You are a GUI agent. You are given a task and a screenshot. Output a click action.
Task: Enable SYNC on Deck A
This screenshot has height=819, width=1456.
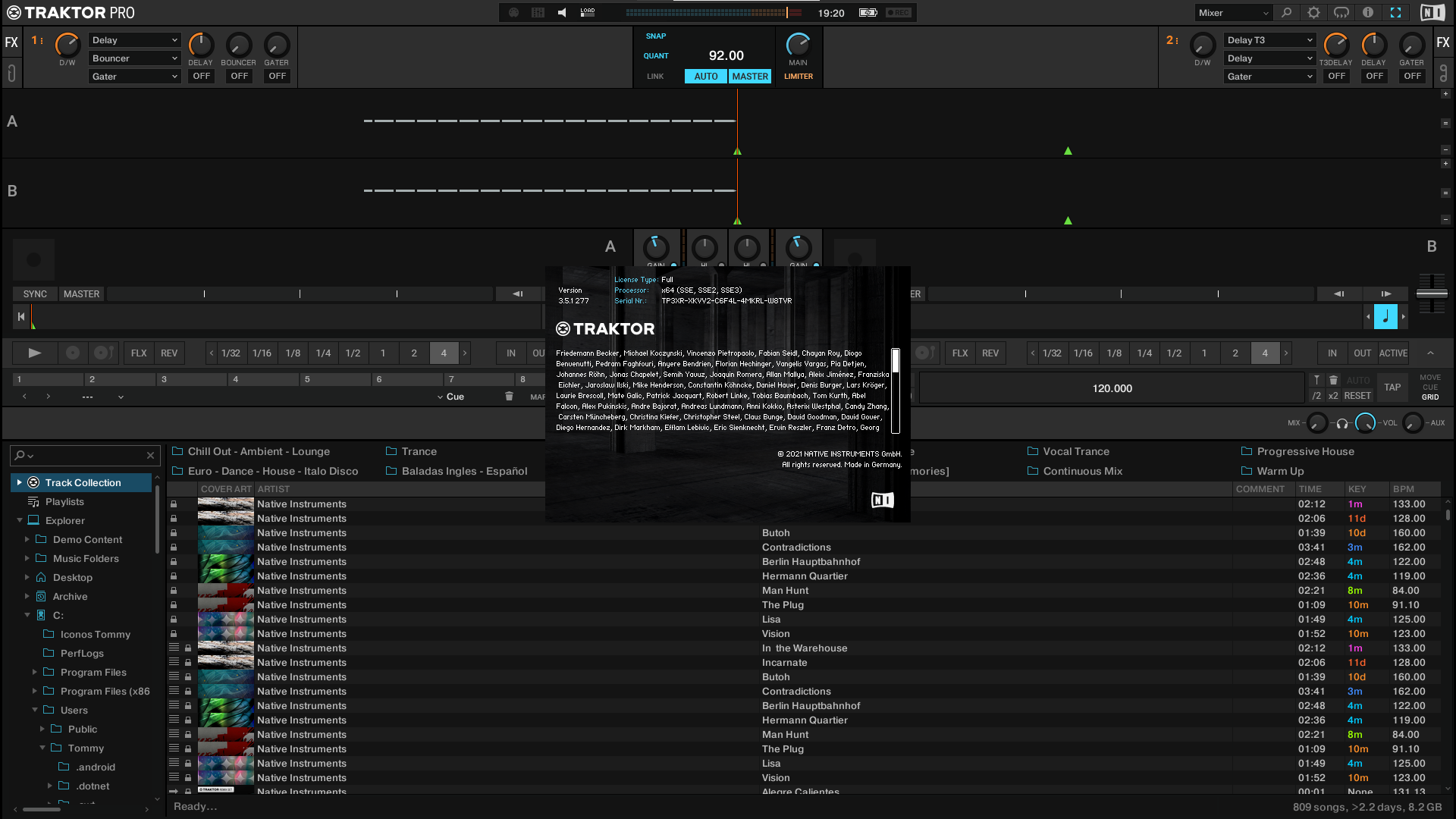[35, 294]
